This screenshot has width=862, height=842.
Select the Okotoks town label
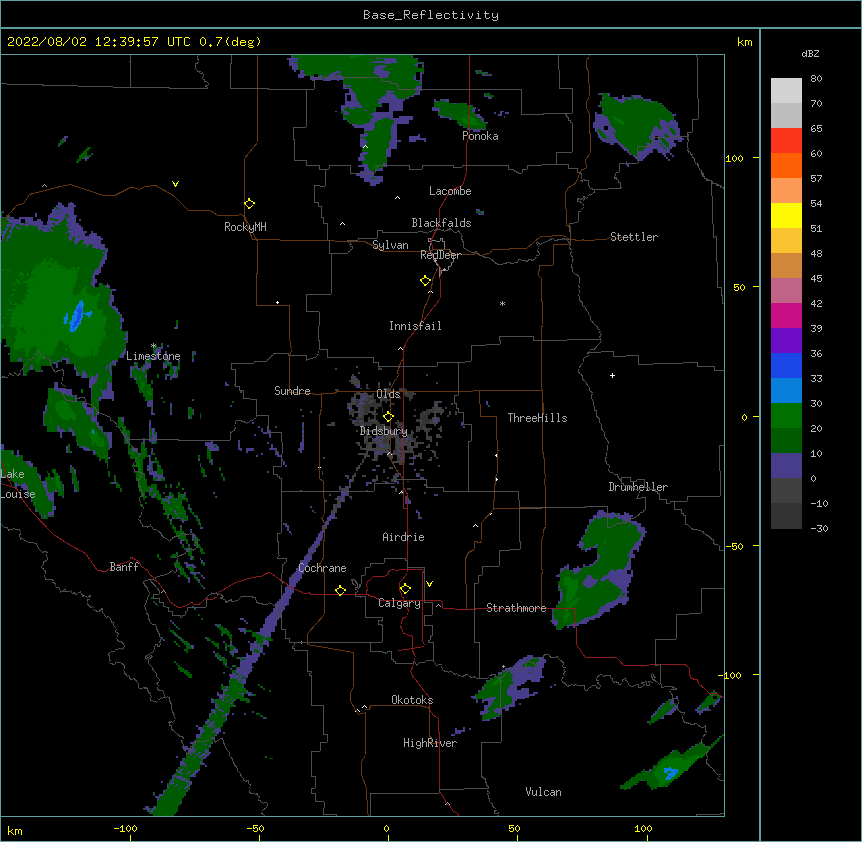[412, 700]
